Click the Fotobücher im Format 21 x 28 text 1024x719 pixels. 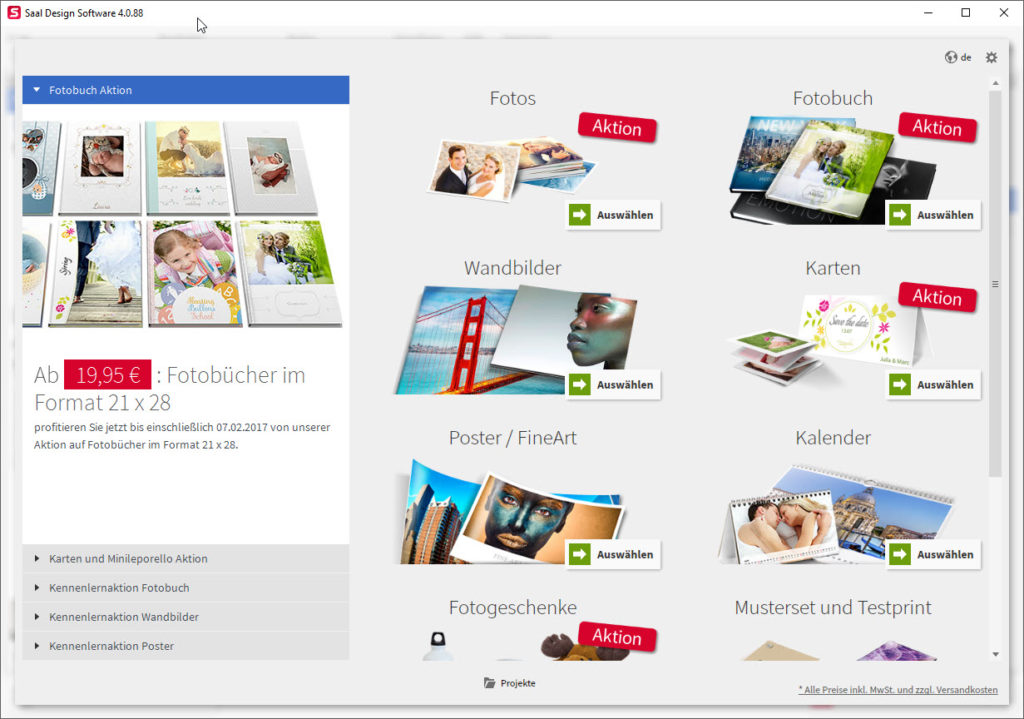click(x=170, y=389)
